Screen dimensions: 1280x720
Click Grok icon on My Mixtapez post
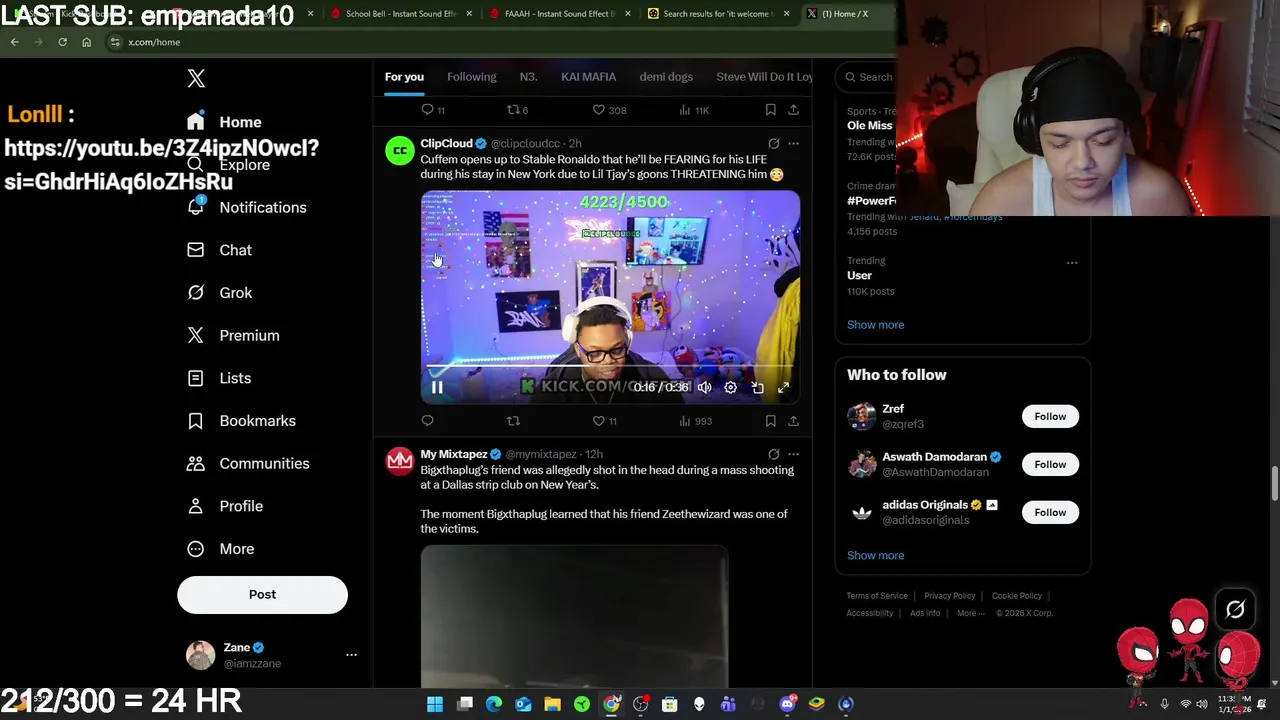coord(773,455)
